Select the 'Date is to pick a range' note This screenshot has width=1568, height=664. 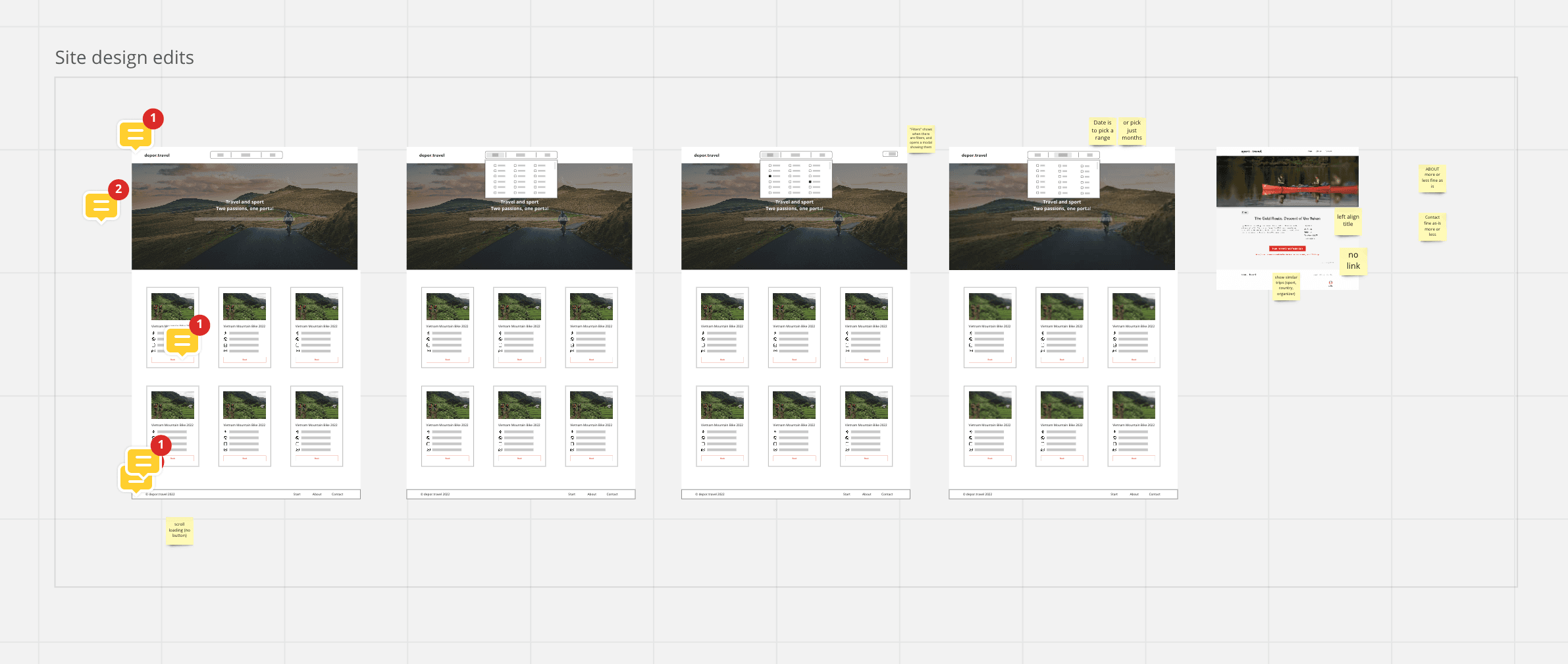tap(1102, 130)
